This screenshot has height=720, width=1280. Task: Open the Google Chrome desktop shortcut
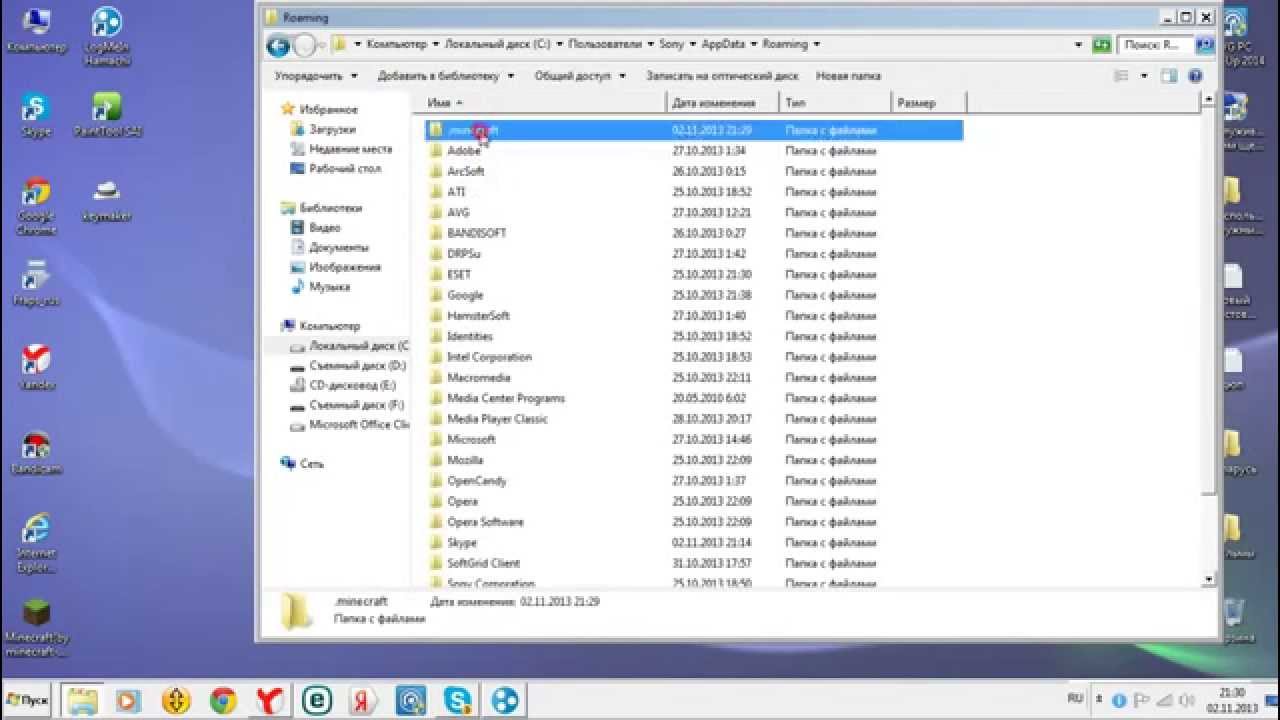[36, 205]
